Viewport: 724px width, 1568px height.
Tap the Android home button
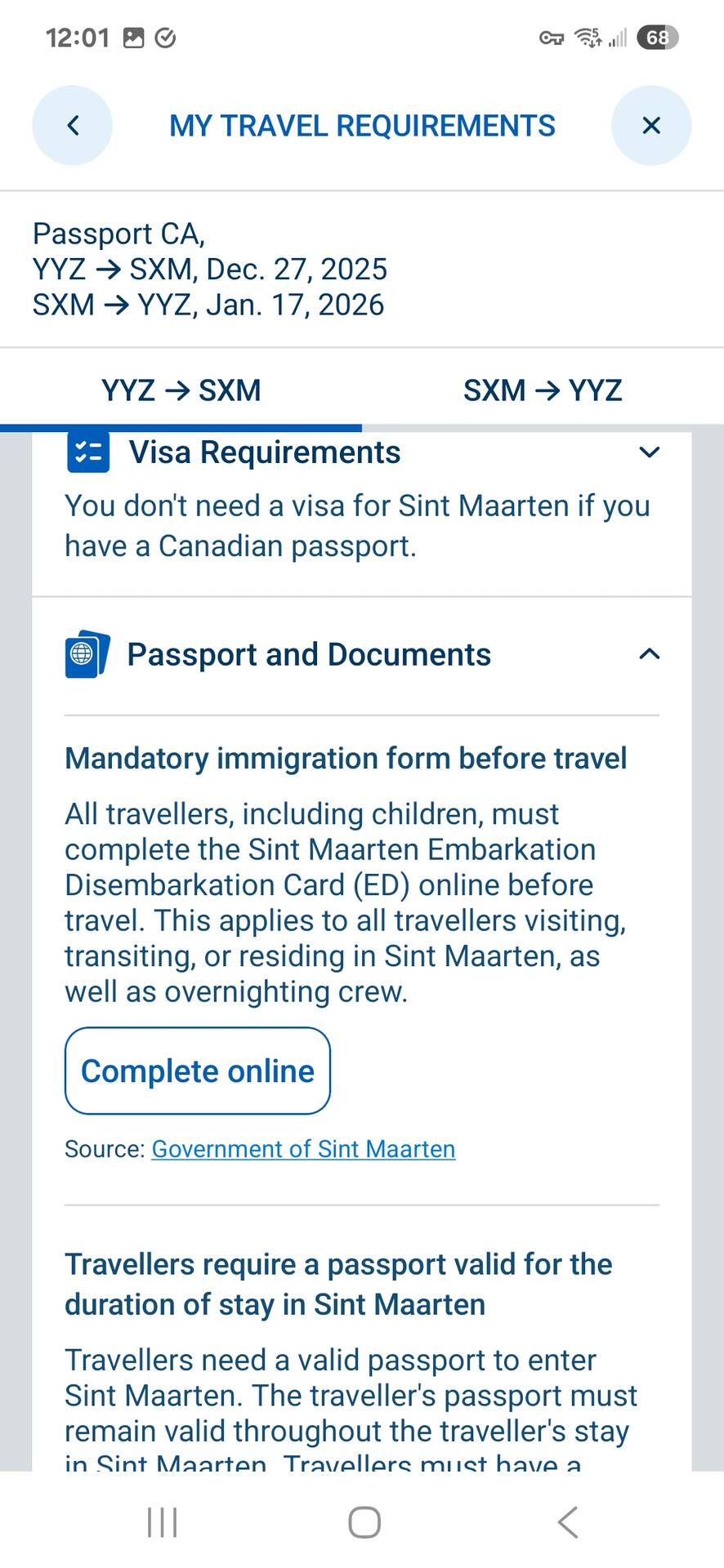tap(364, 1522)
